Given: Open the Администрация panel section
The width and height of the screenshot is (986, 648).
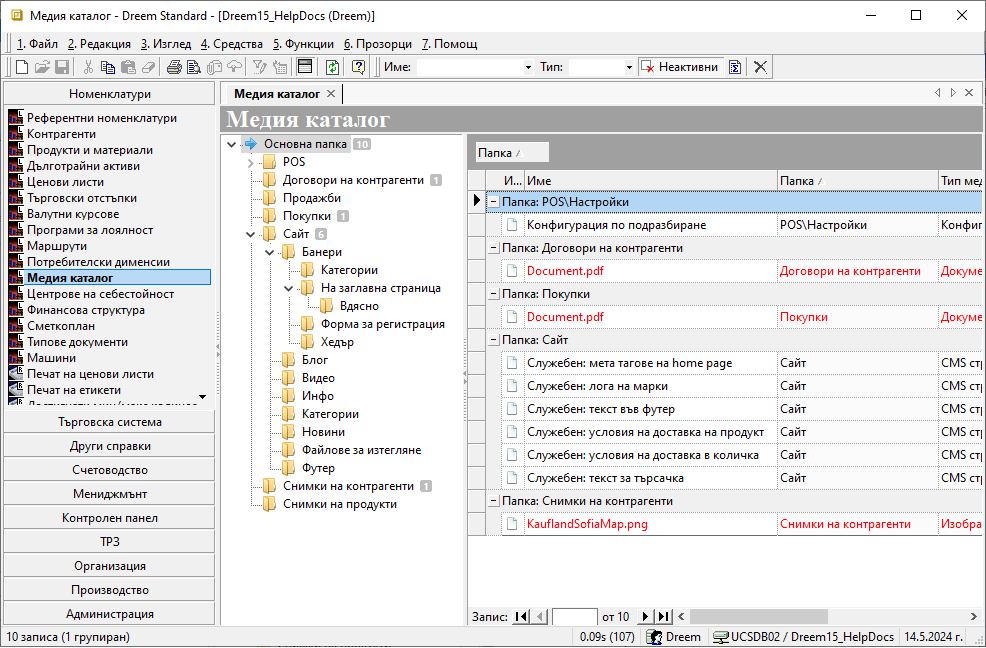Looking at the screenshot, I should [109, 614].
